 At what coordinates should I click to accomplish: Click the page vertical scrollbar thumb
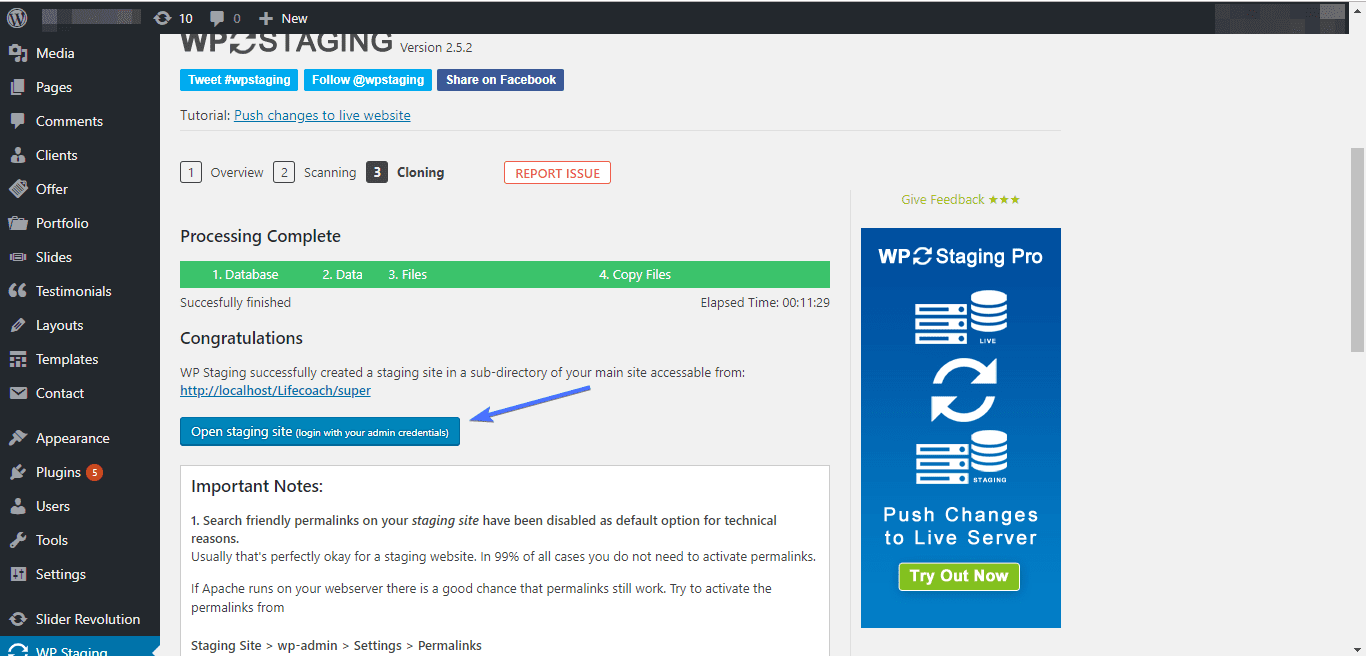click(x=1357, y=250)
